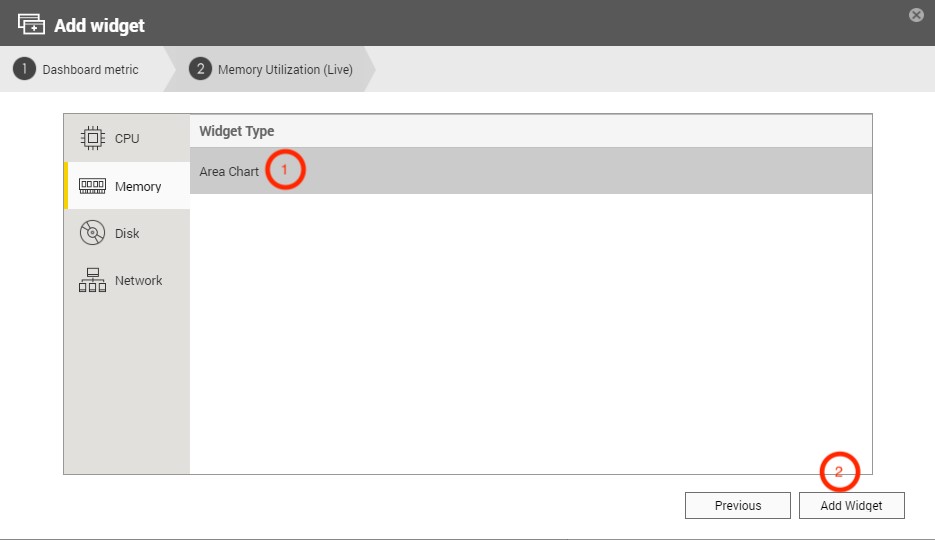Click the red circled number 2 marker
The image size is (935, 540).
click(x=839, y=471)
